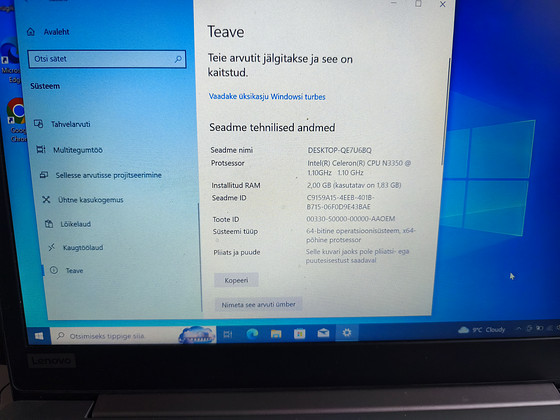Click Nimeta see arvuti ümber button
This screenshot has width=560, height=420.
(259, 305)
